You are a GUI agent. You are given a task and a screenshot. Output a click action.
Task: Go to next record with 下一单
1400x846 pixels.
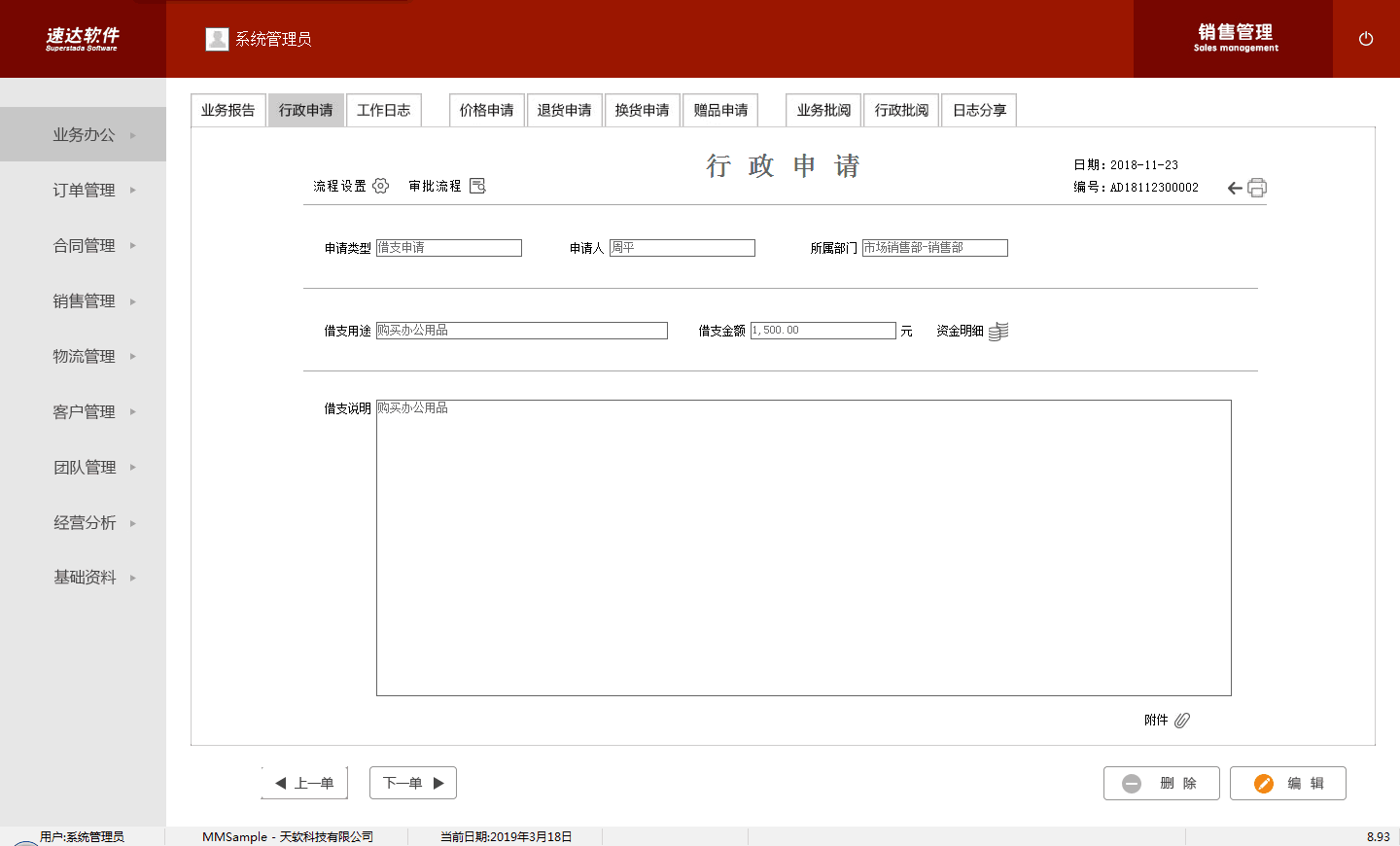[x=413, y=783]
